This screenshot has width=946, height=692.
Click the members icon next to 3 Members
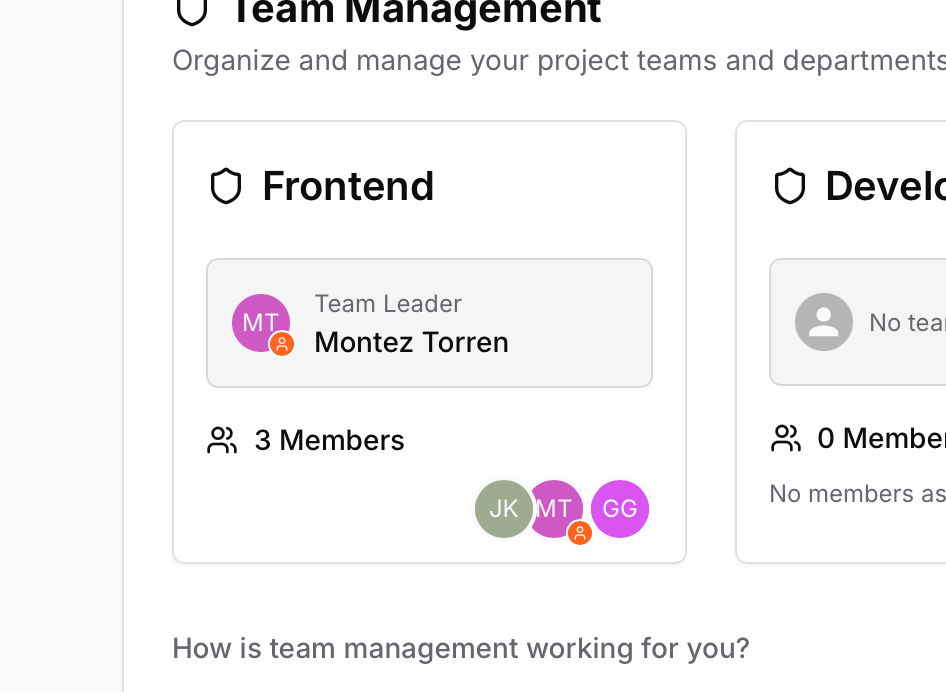[222, 439]
